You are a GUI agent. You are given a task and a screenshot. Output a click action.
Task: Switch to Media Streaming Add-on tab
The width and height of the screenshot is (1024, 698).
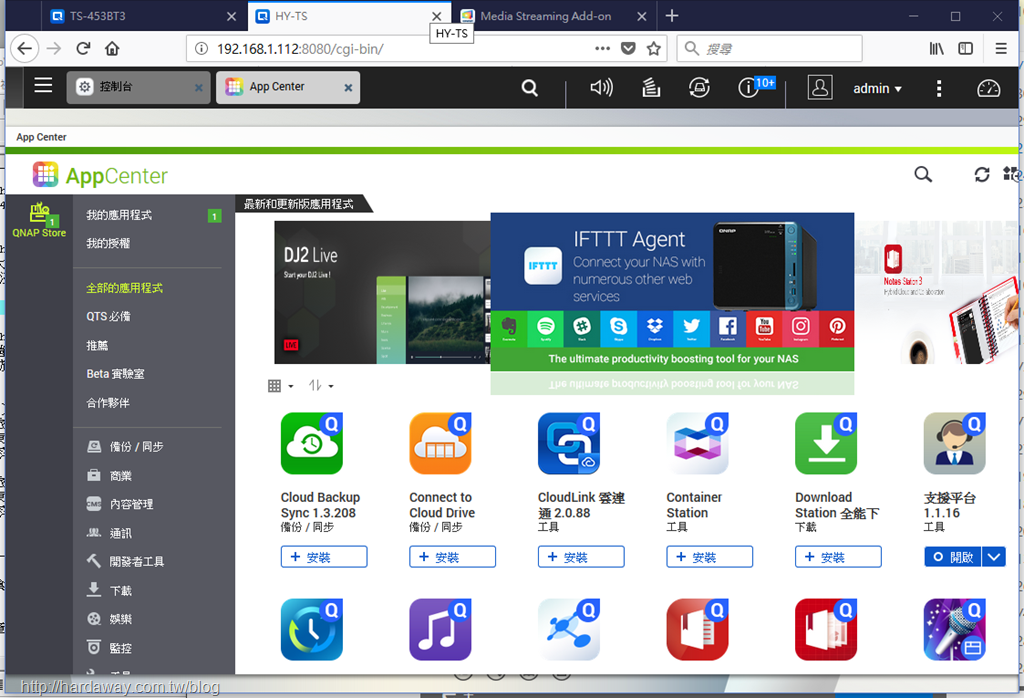[x=554, y=16]
